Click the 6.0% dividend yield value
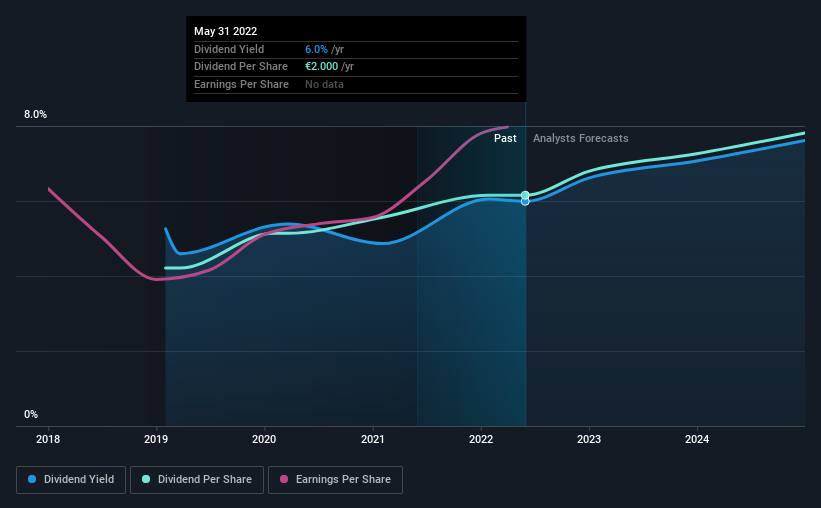Viewport: 821px width, 508px height. click(x=316, y=49)
